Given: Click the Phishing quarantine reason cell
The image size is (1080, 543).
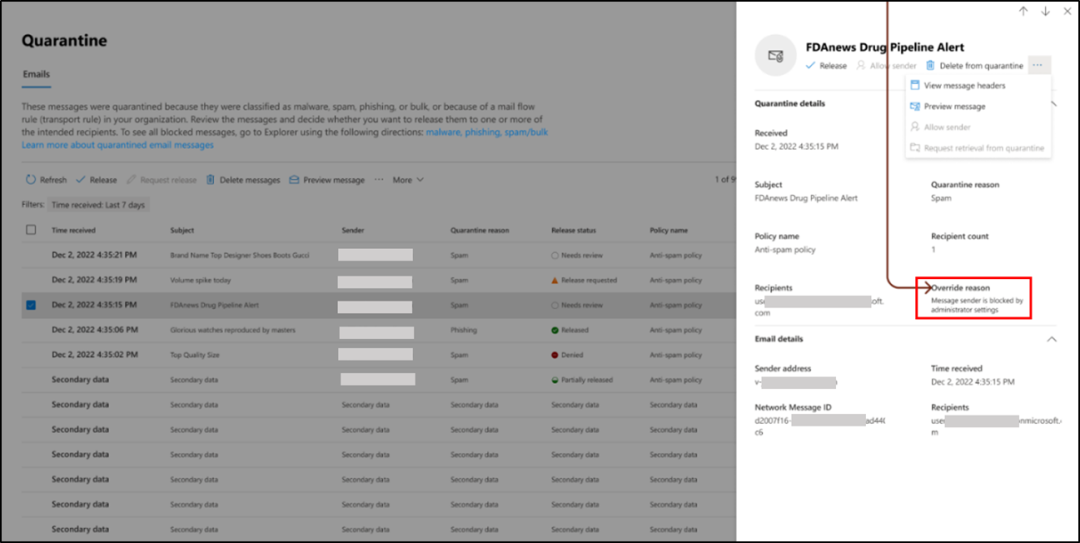Looking at the screenshot, I should tap(464, 330).
